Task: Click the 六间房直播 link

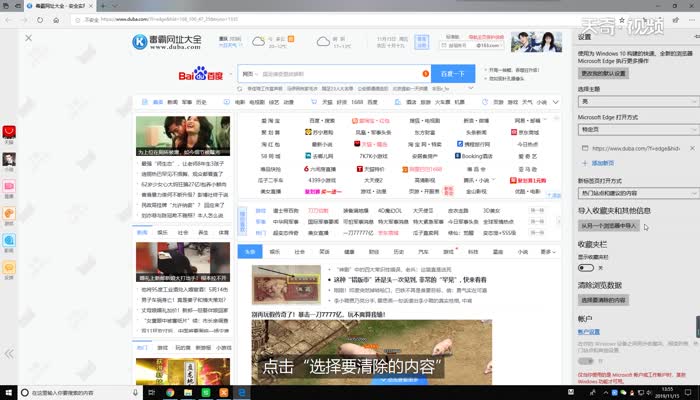Action: point(320,169)
